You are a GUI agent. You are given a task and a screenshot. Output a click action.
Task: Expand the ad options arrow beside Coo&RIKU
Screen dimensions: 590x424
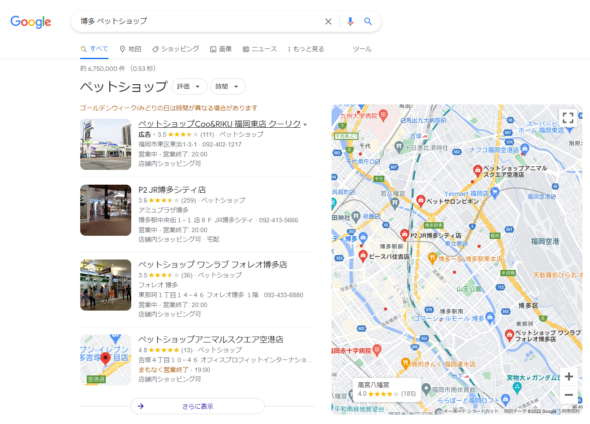[x=305, y=125]
